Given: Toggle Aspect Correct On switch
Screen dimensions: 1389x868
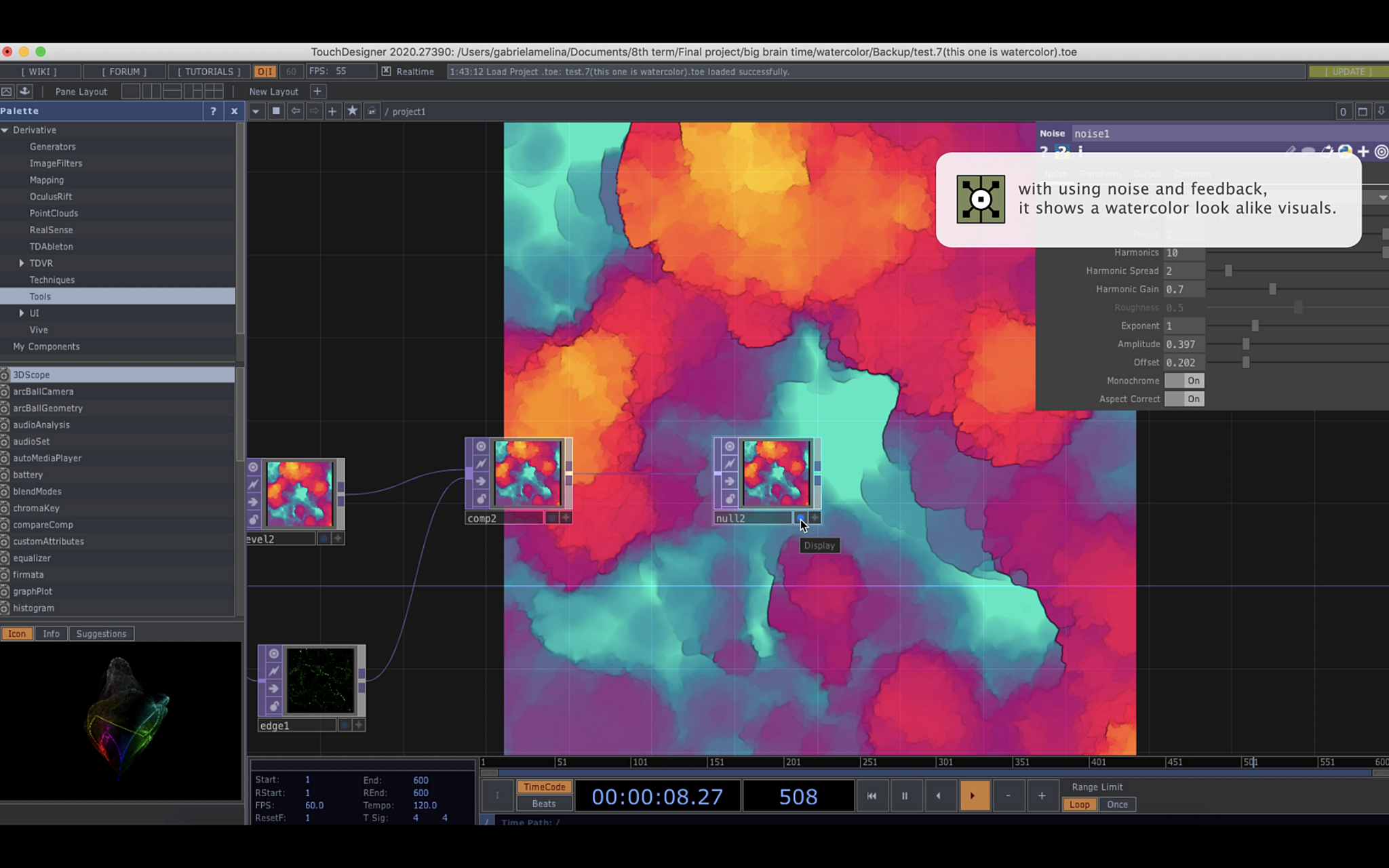Looking at the screenshot, I should point(1184,399).
